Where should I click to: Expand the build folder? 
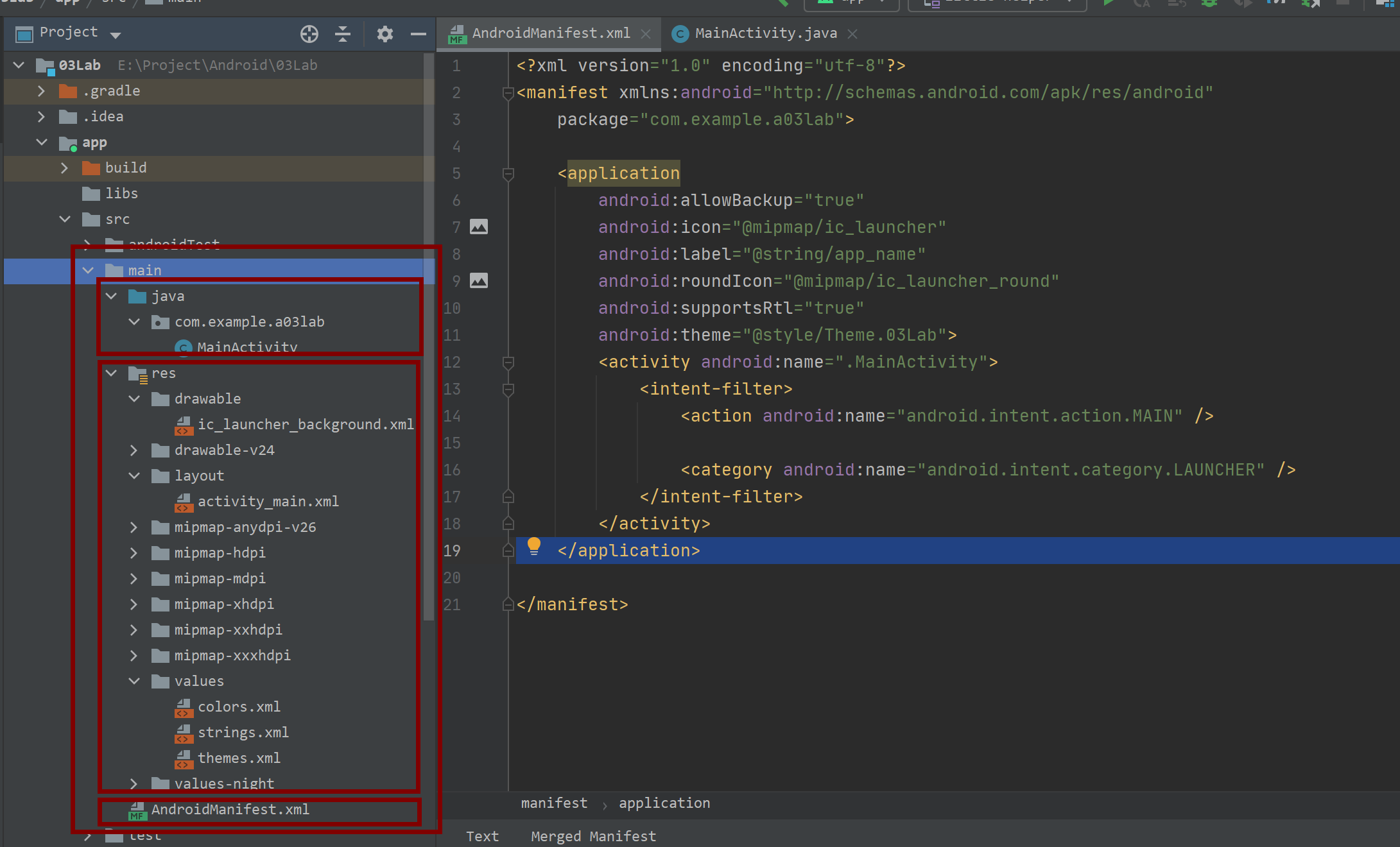click(64, 167)
